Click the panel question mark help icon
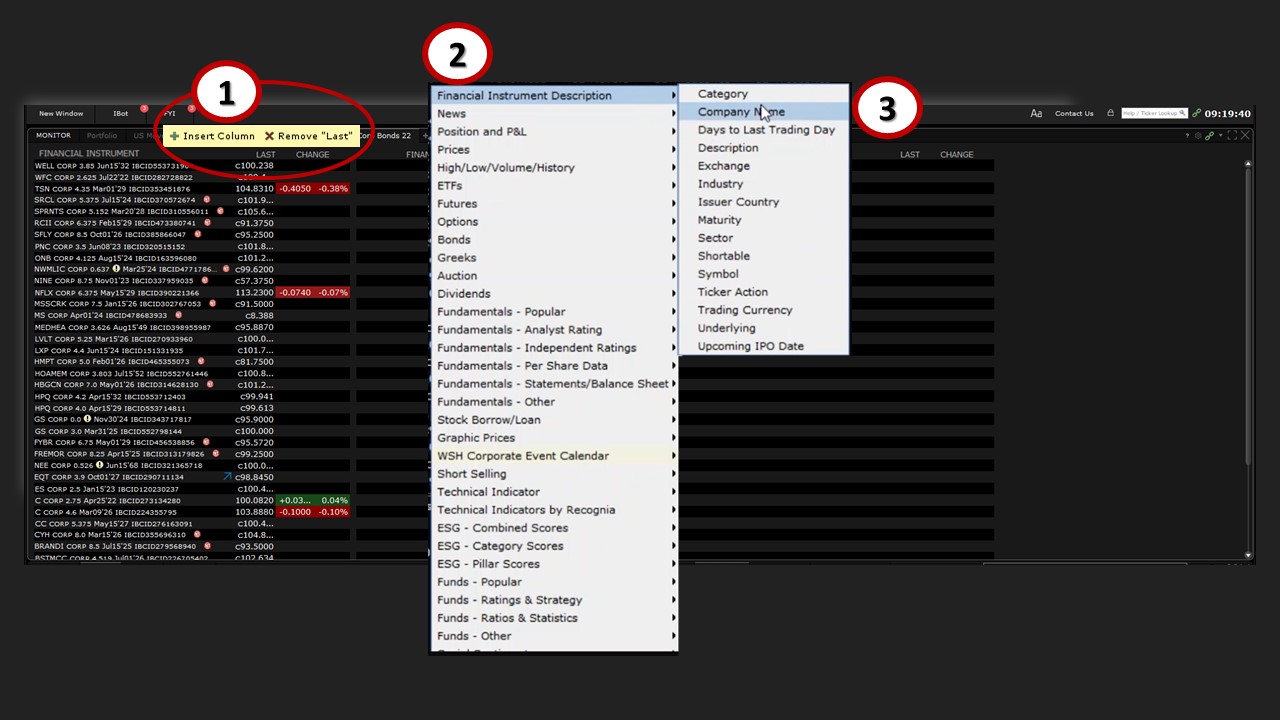The height and width of the screenshot is (720, 1280). (x=1188, y=136)
